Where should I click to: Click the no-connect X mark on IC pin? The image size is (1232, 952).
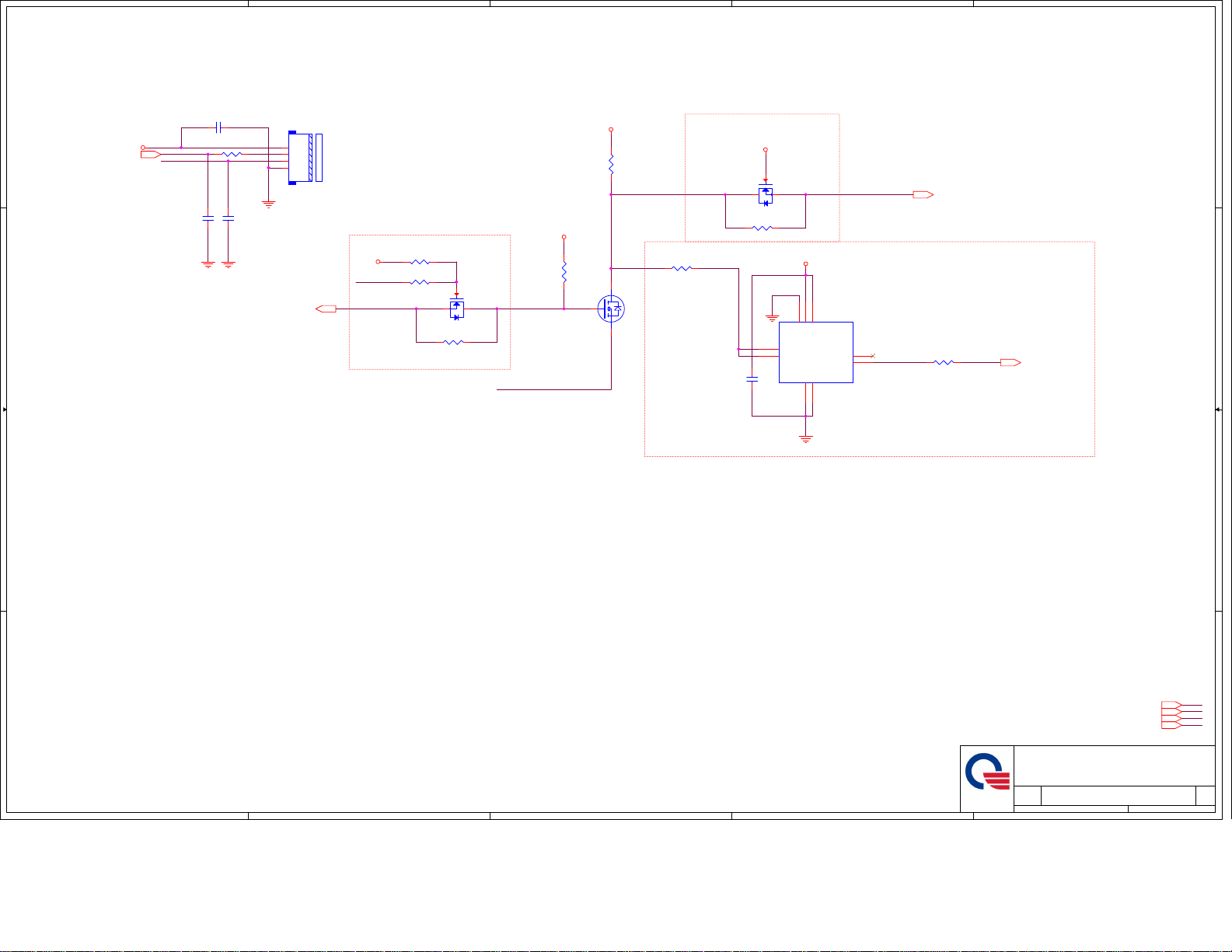874,356
